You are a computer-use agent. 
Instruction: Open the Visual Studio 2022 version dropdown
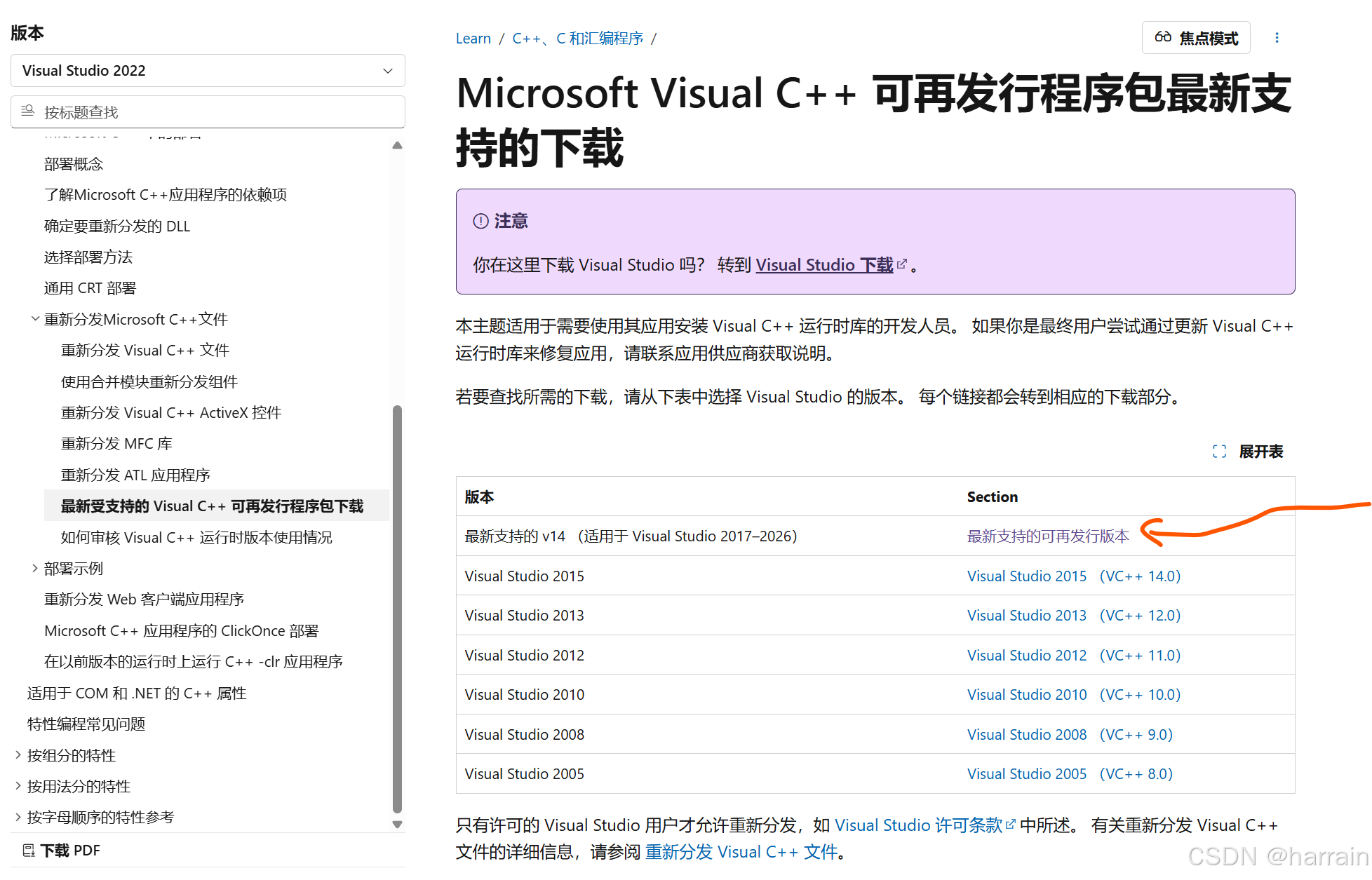pyautogui.click(x=208, y=71)
